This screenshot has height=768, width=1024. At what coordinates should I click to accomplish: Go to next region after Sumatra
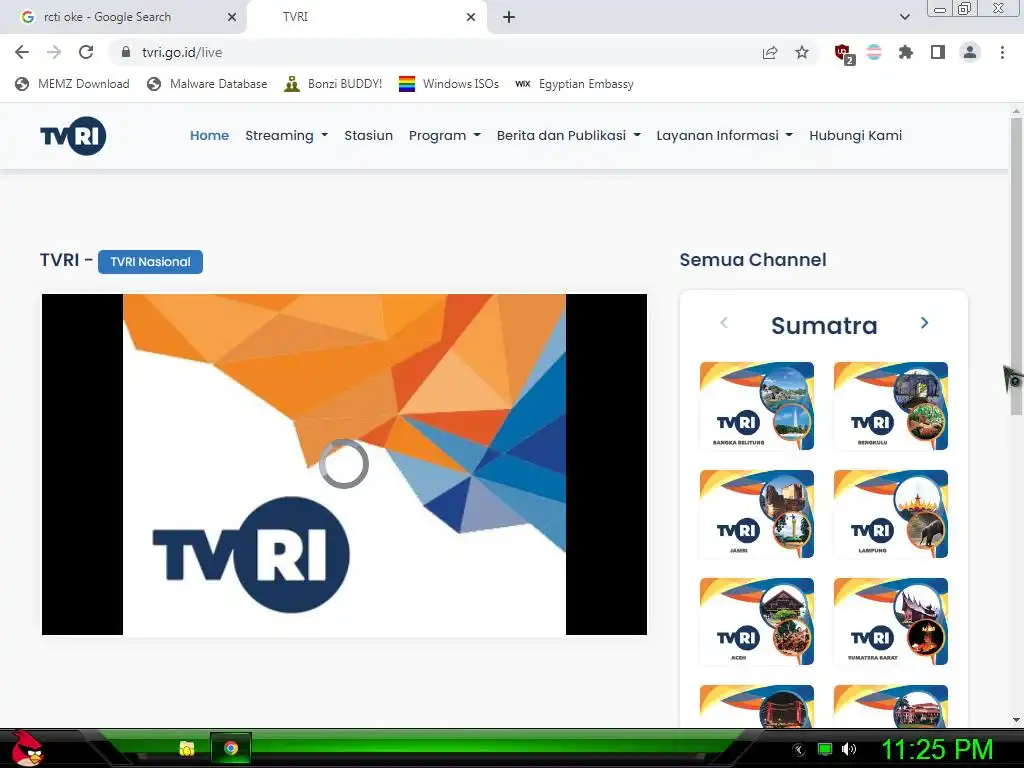pyautogui.click(x=924, y=323)
